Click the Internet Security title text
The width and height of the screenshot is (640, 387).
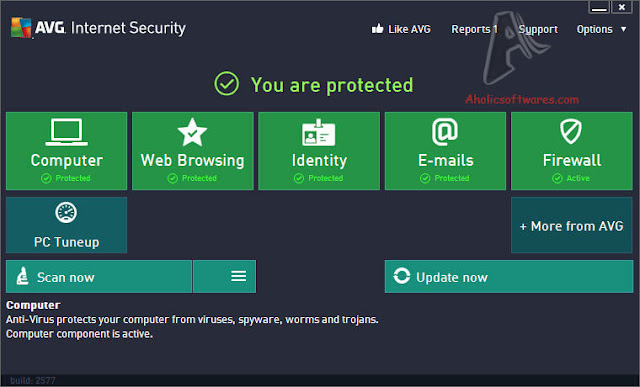[x=128, y=28]
